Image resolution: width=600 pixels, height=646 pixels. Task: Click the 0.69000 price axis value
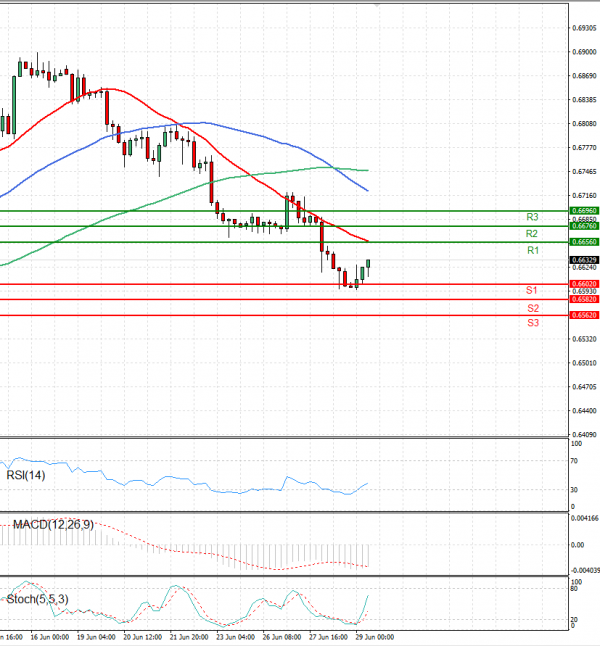584,52
